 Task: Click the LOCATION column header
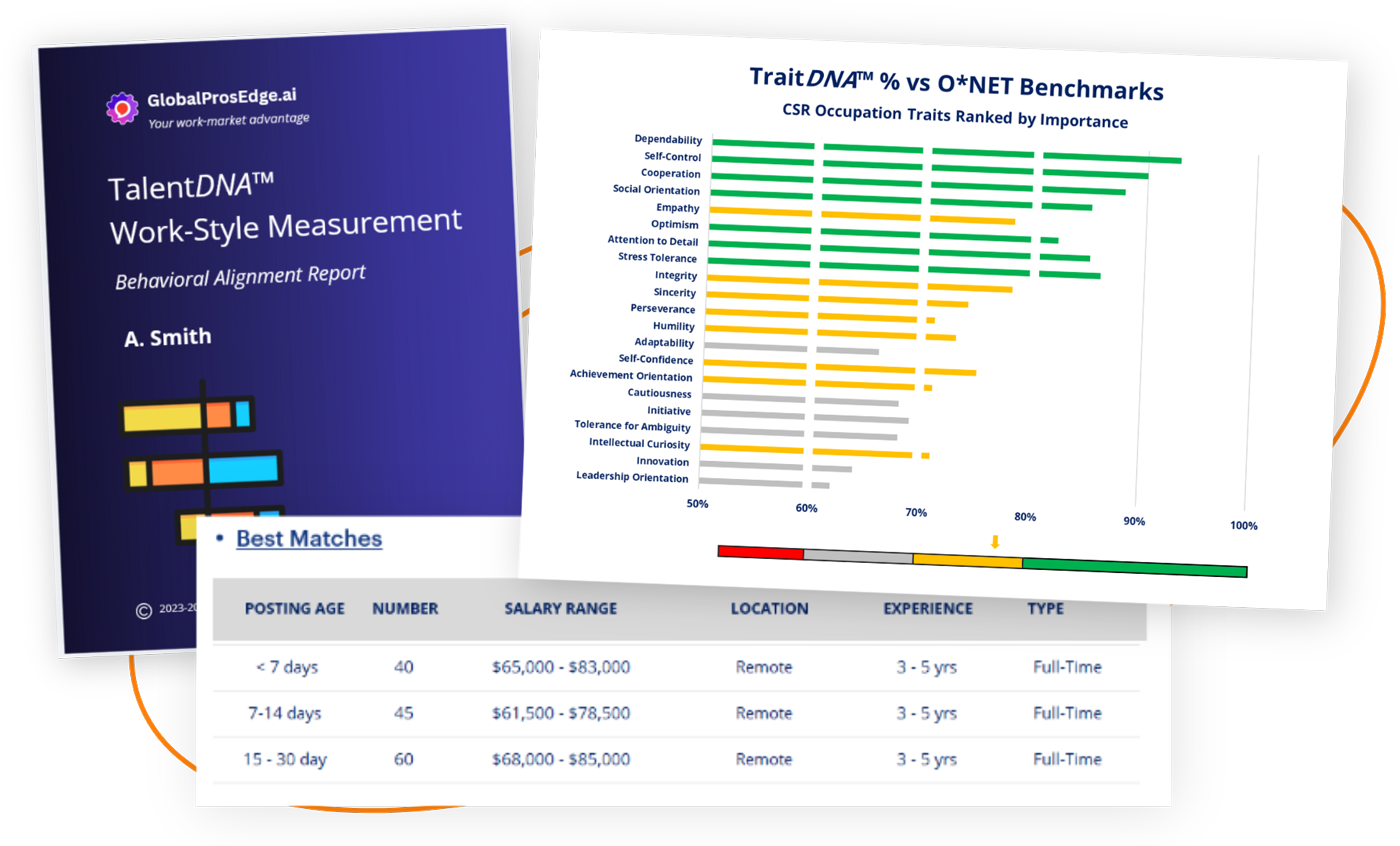click(769, 608)
